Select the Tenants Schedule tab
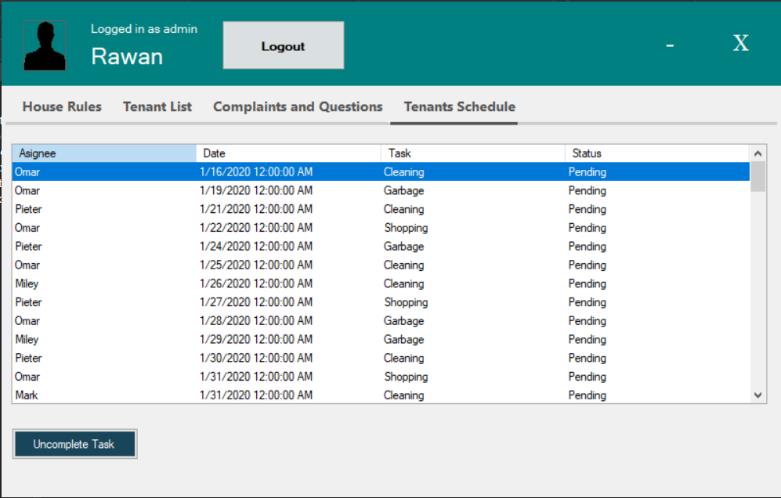 click(459, 107)
